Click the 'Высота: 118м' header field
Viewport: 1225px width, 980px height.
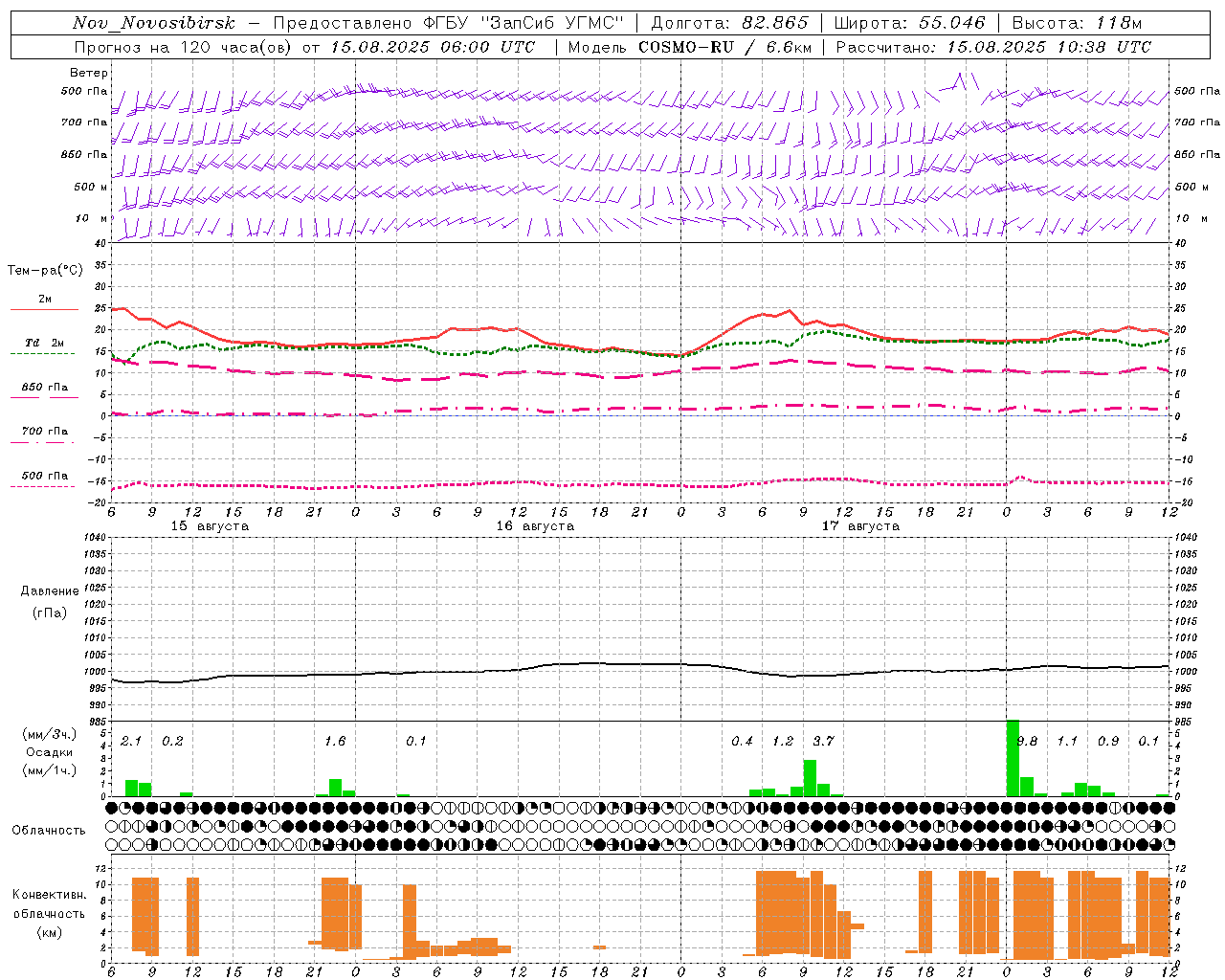click(1077, 23)
